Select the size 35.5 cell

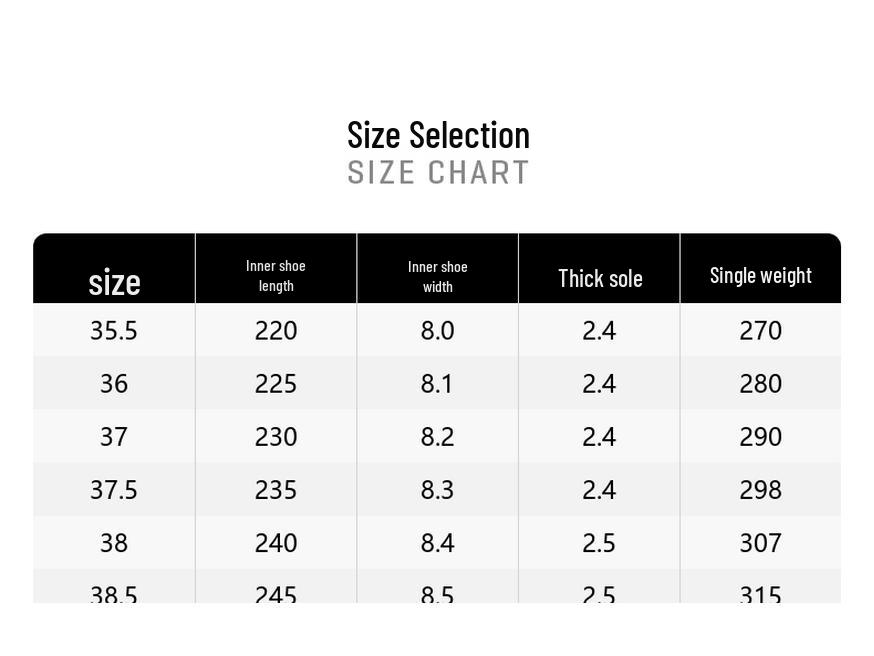coord(114,331)
